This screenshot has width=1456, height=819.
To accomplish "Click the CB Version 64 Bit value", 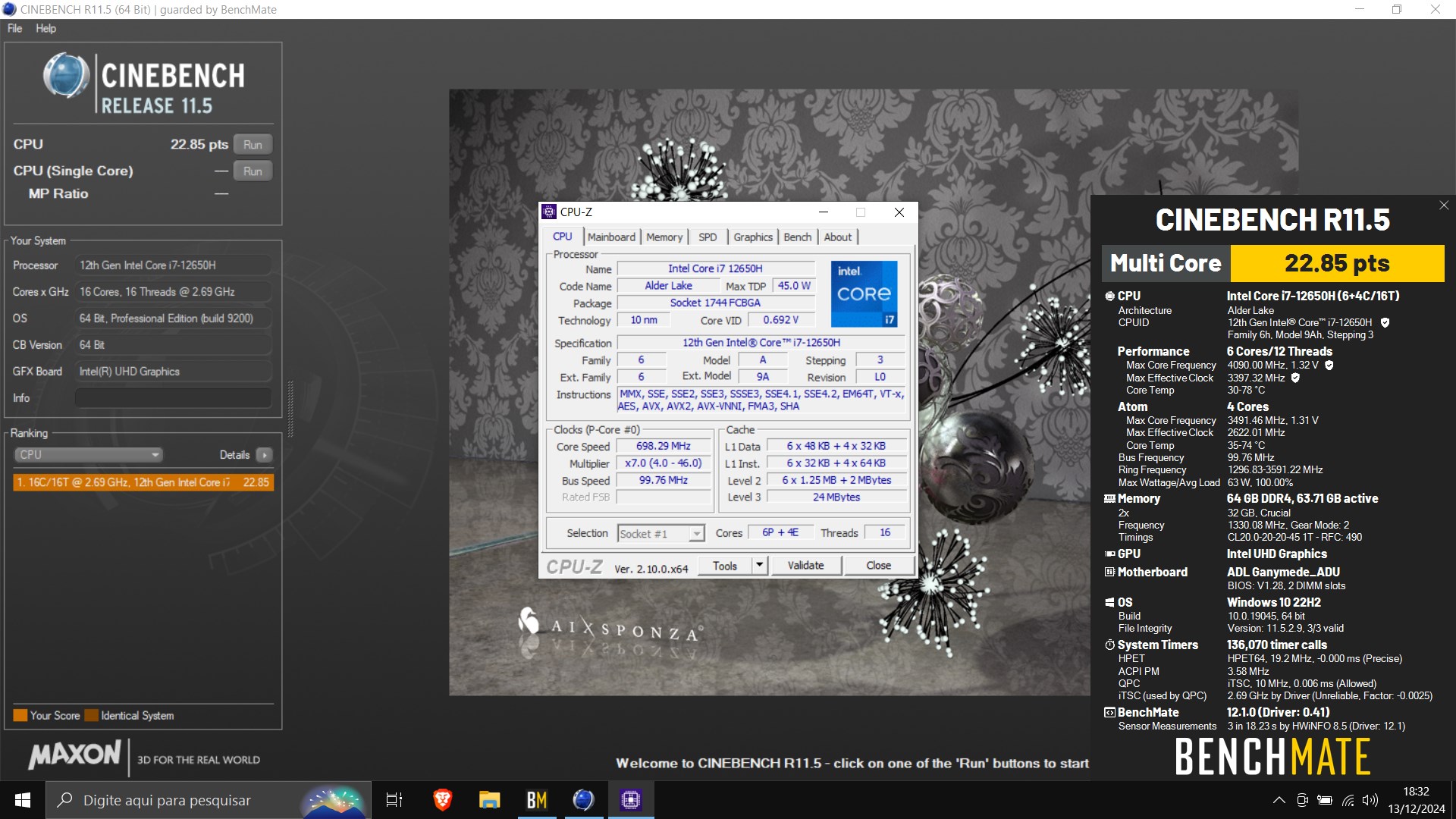I will point(173,345).
